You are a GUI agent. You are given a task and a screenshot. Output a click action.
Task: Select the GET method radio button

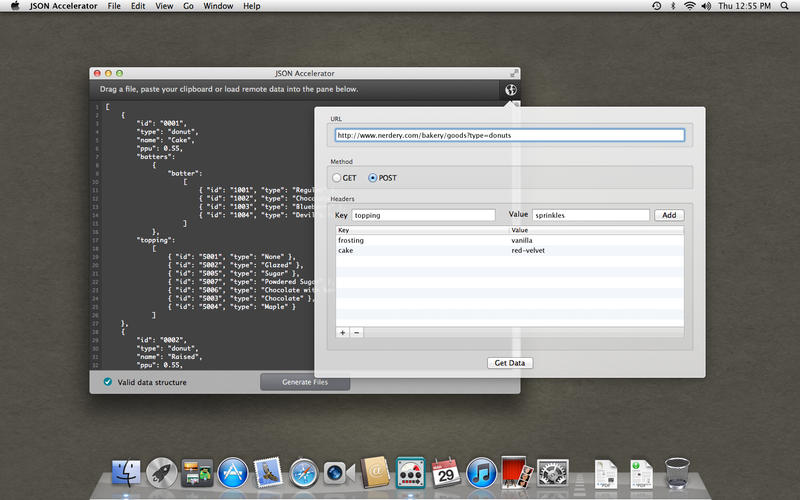coord(336,178)
